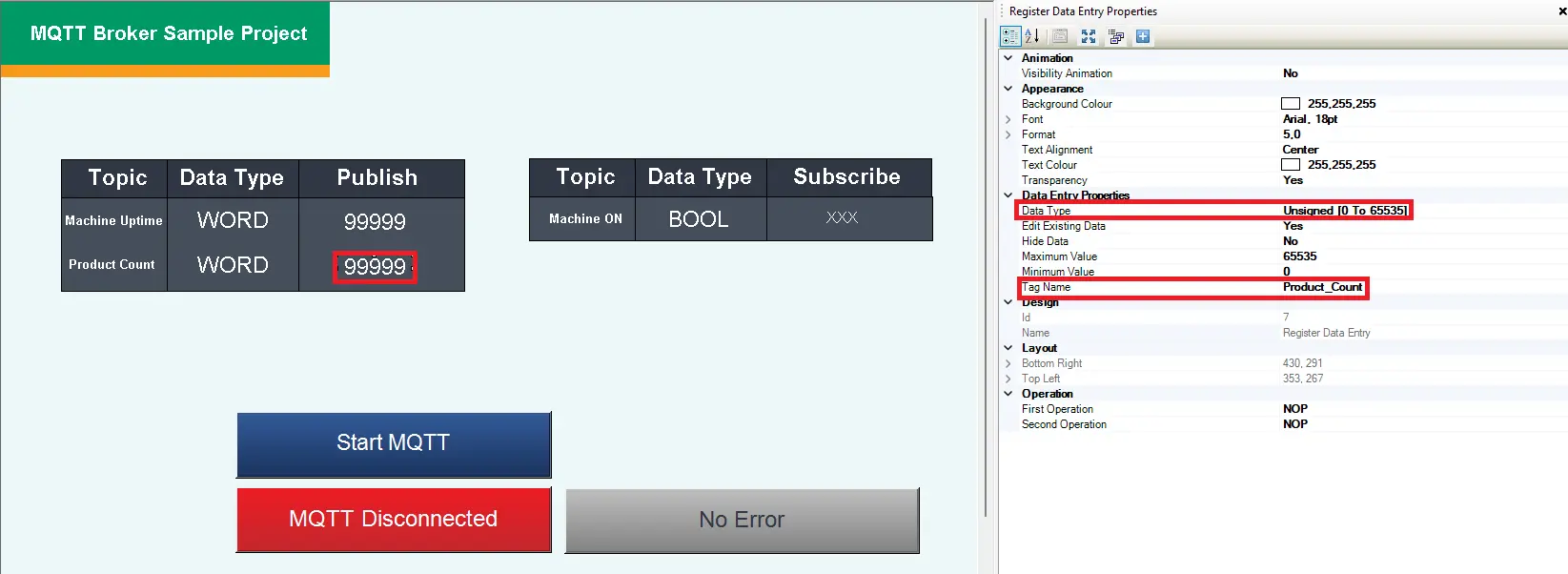
Task: Select the Tag Name property value Product_Count
Action: [x=1322, y=287]
